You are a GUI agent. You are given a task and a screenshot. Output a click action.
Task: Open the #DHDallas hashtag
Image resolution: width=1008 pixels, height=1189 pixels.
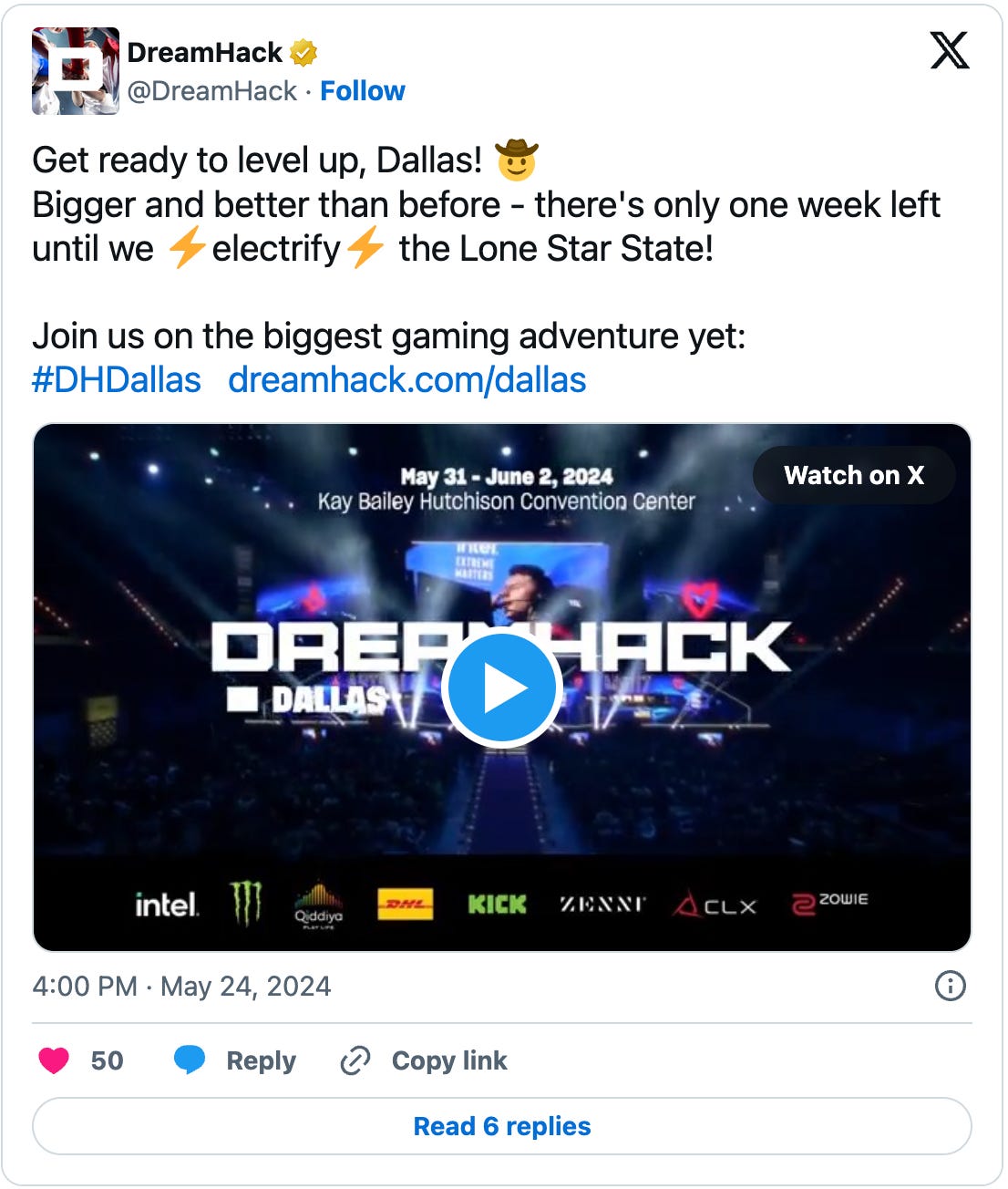tap(117, 380)
